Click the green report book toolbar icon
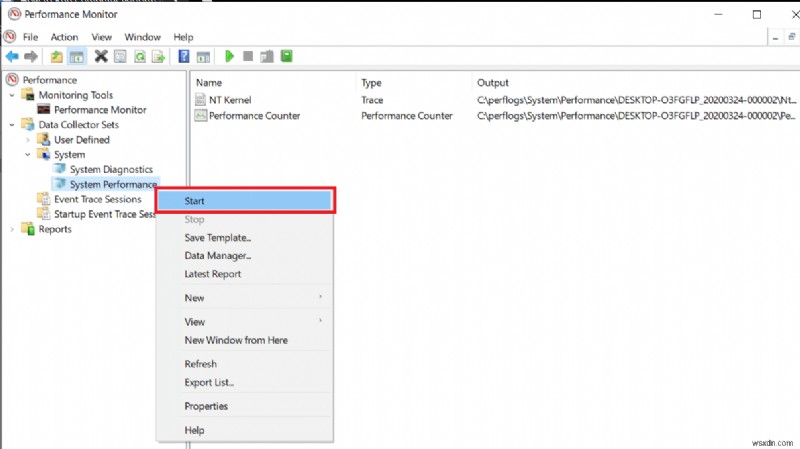 click(x=287, y=56)
